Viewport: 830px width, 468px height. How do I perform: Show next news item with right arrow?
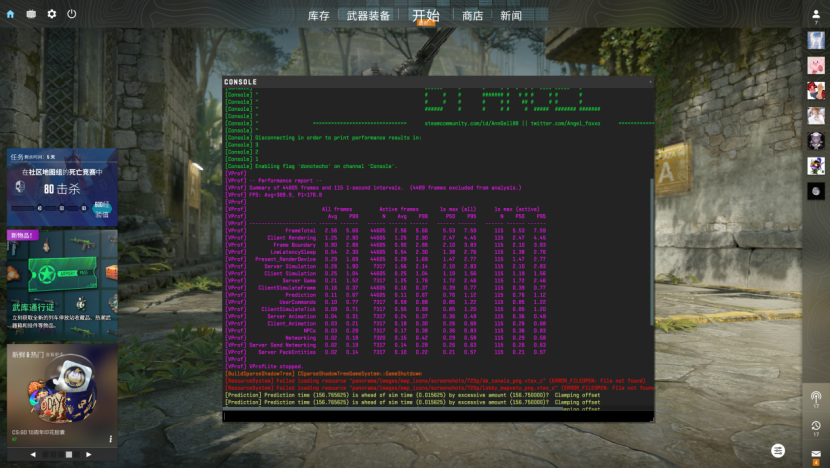pos(89,454)
